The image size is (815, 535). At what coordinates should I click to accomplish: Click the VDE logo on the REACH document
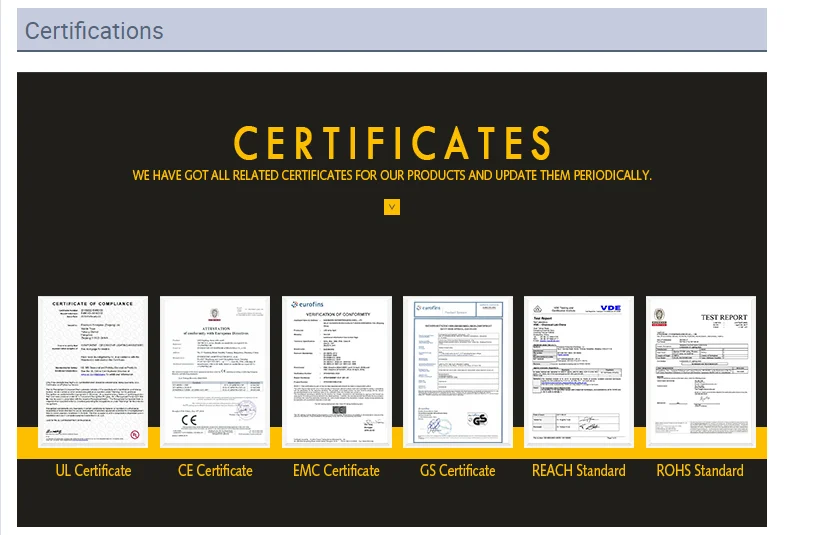(x=610, y=309)
